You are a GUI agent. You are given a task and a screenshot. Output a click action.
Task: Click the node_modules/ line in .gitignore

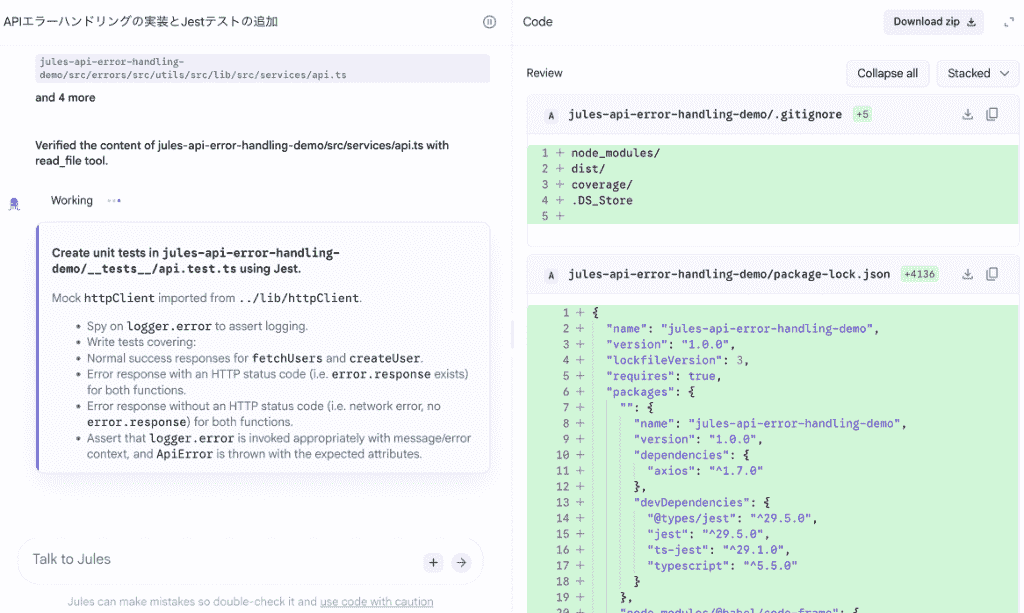pos(773,153)
